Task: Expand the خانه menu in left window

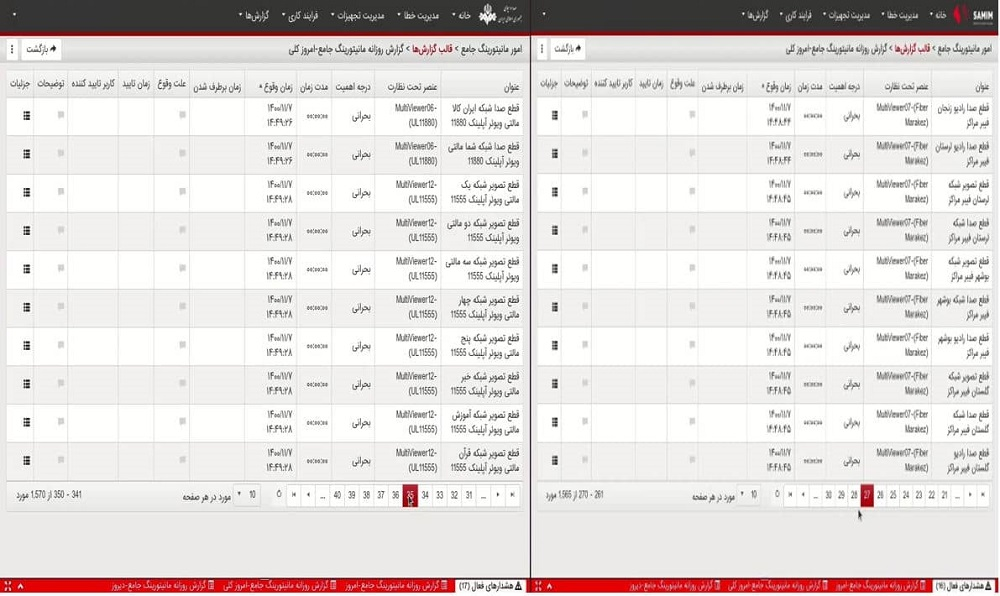Action: tap(463, 15)
